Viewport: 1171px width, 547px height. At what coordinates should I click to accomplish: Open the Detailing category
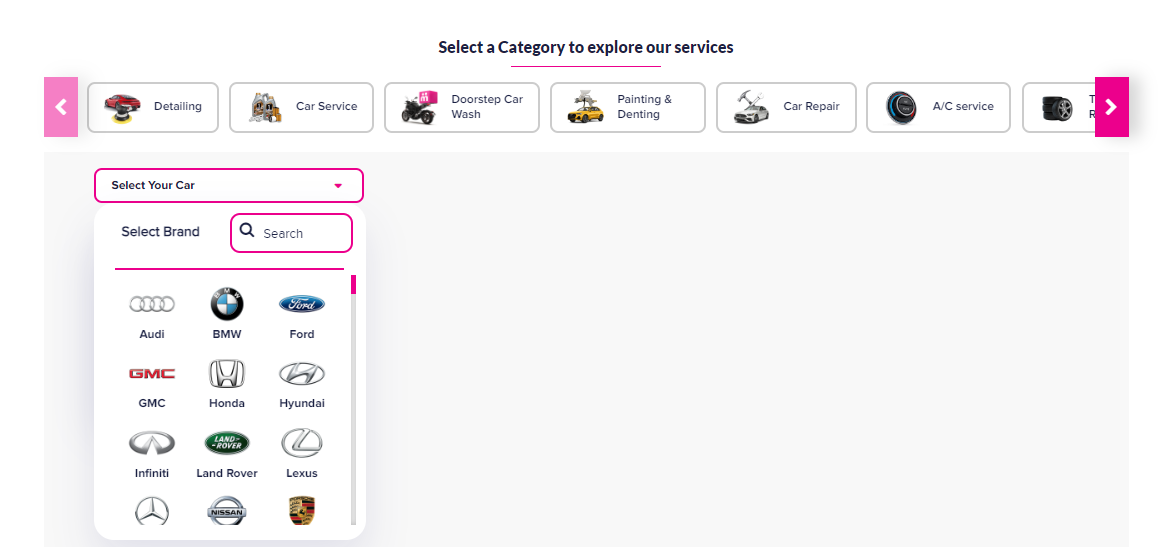153,107
